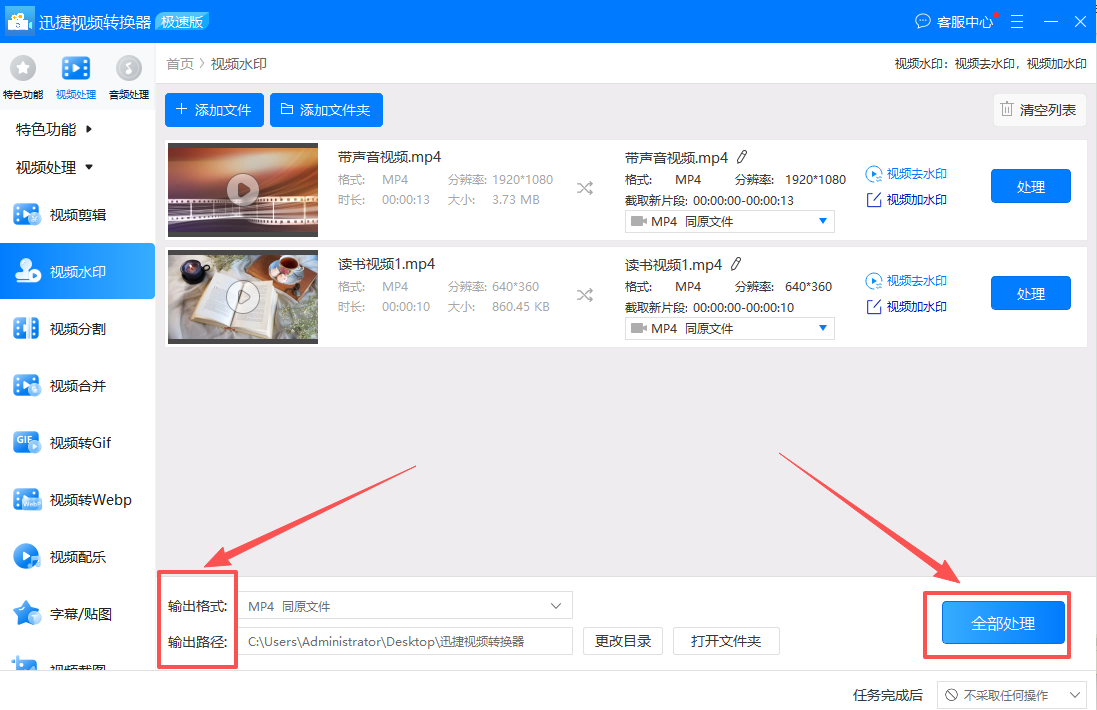Clear the file list with 清空列表
Viewport: 1097px width, 710px height.
(1040, 110)
